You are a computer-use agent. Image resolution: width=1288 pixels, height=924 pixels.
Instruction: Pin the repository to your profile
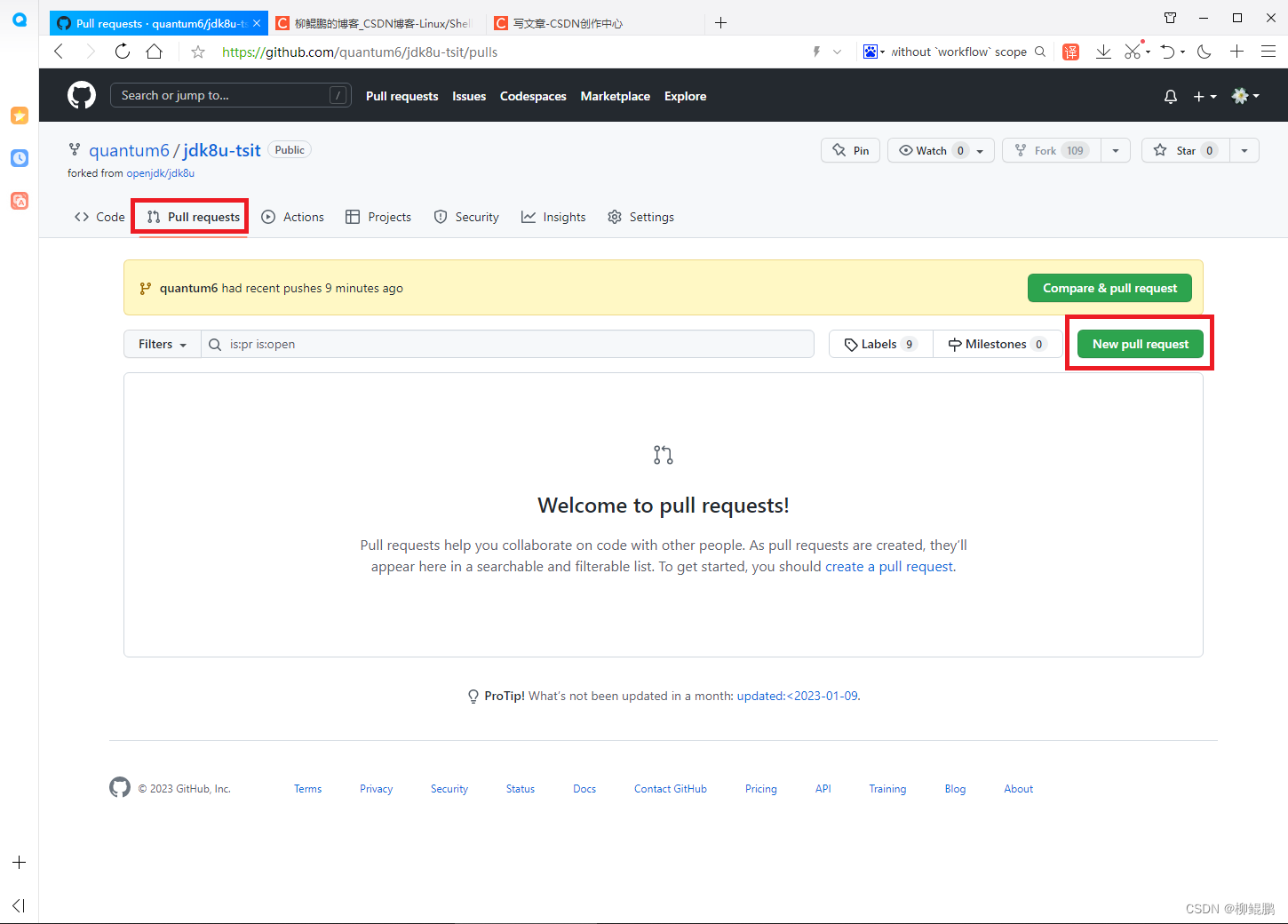(x=850, y=150)
